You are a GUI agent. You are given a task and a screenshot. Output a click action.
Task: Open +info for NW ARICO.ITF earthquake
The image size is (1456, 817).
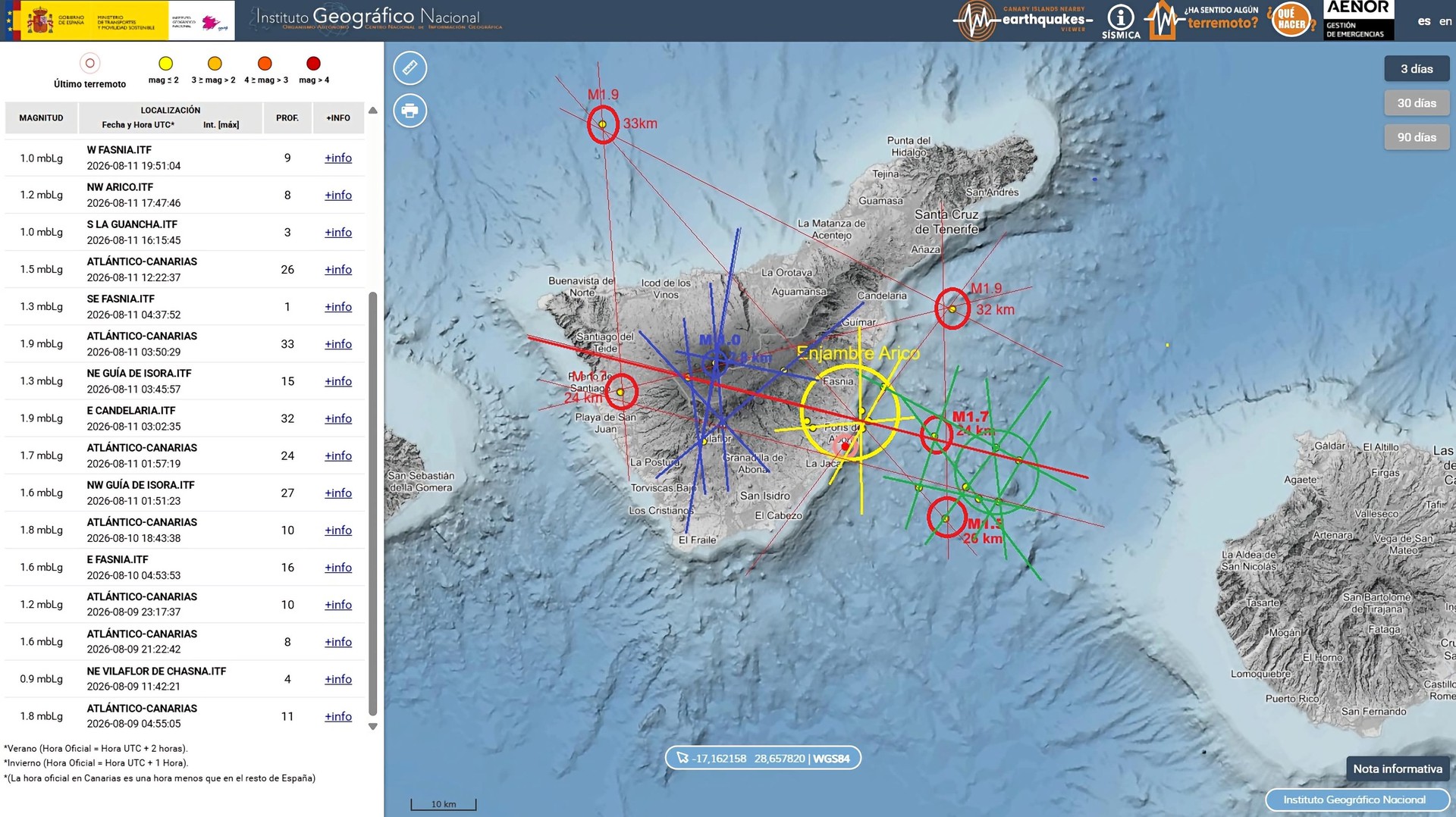click(338, 195)
